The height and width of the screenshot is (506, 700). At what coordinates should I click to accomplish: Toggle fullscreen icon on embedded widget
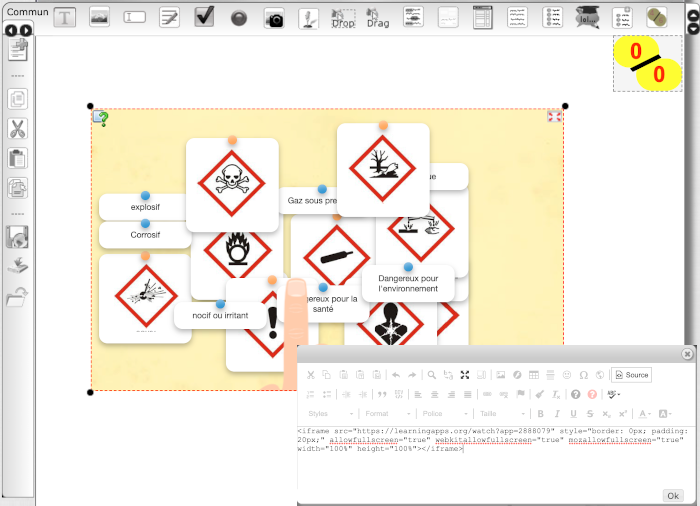click(x=554, y=117)
